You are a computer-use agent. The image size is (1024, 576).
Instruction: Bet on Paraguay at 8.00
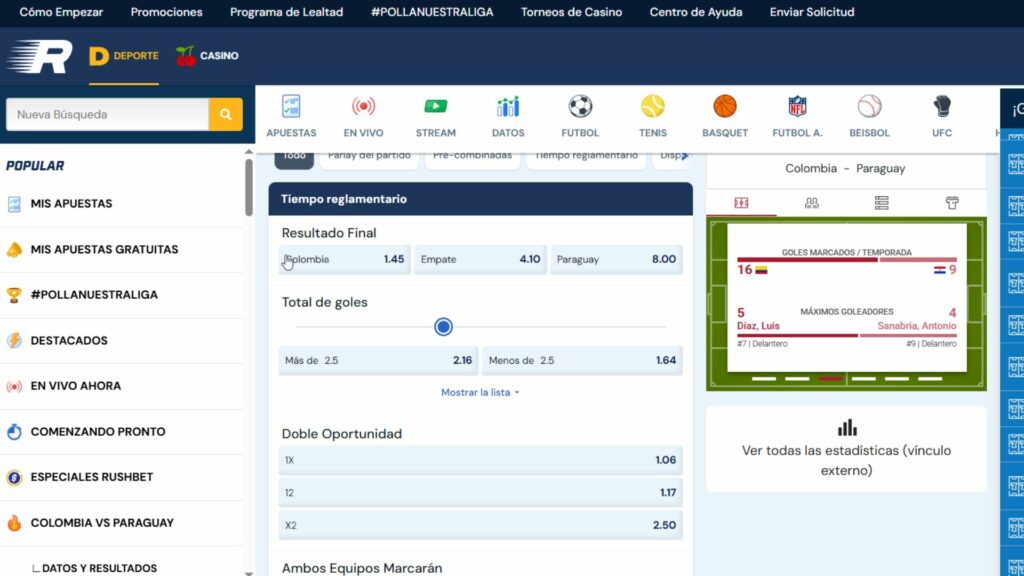pos(616,259)
